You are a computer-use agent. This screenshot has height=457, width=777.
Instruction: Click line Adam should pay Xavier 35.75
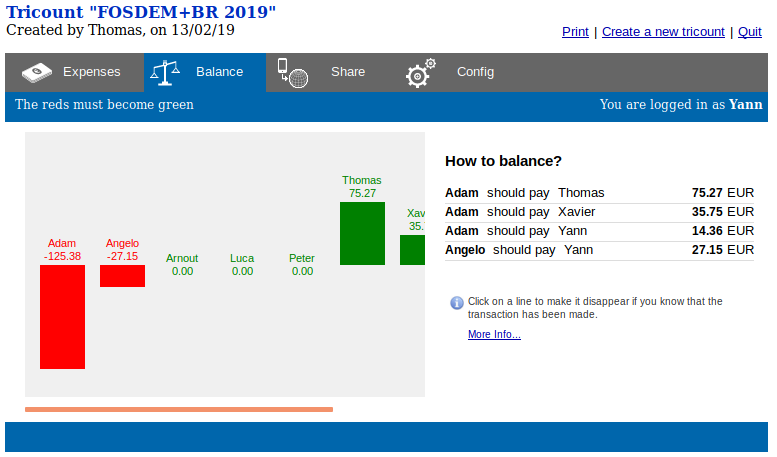tap(599, 212)
